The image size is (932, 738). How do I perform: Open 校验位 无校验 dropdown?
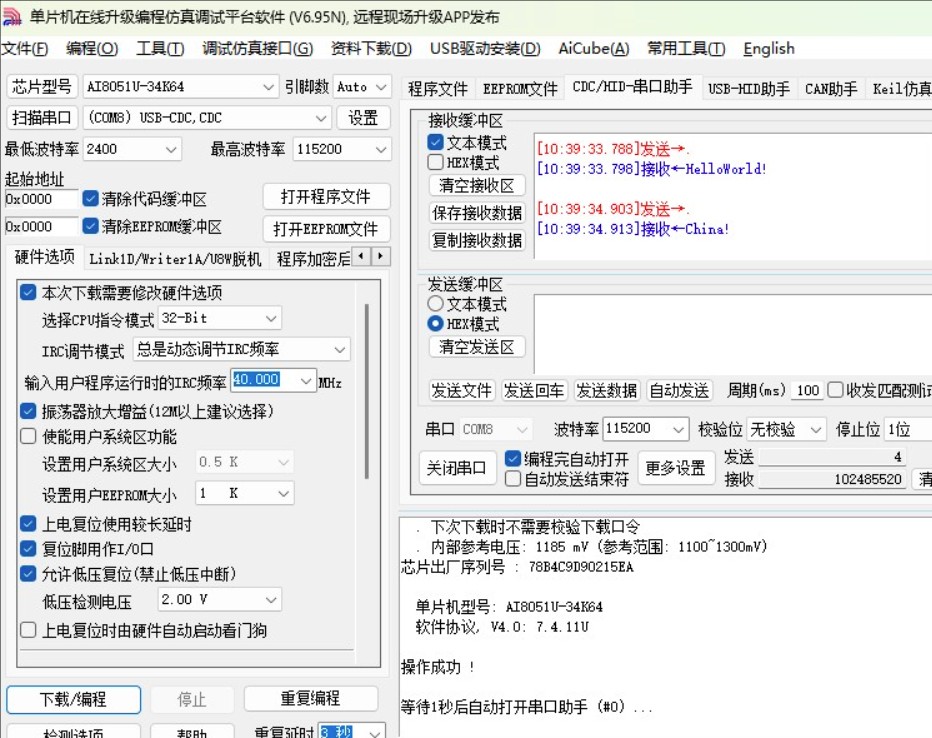click(786, 428)
